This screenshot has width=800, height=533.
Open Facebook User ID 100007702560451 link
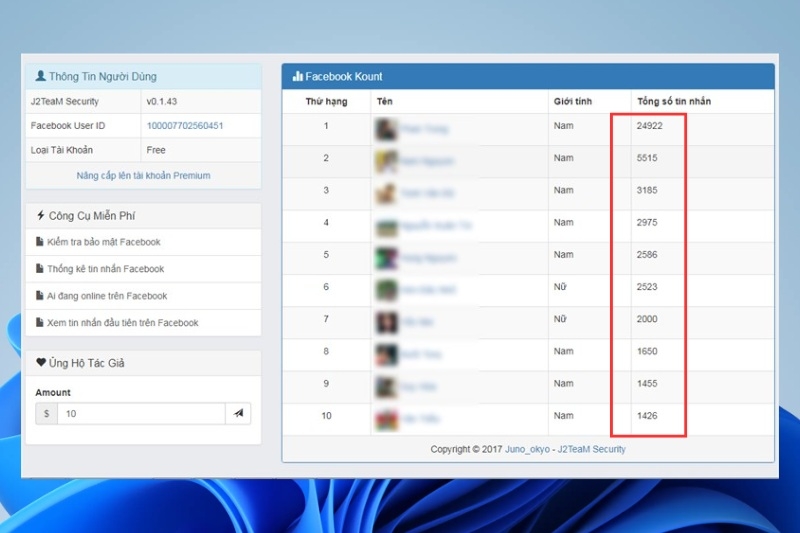[185, 125]
